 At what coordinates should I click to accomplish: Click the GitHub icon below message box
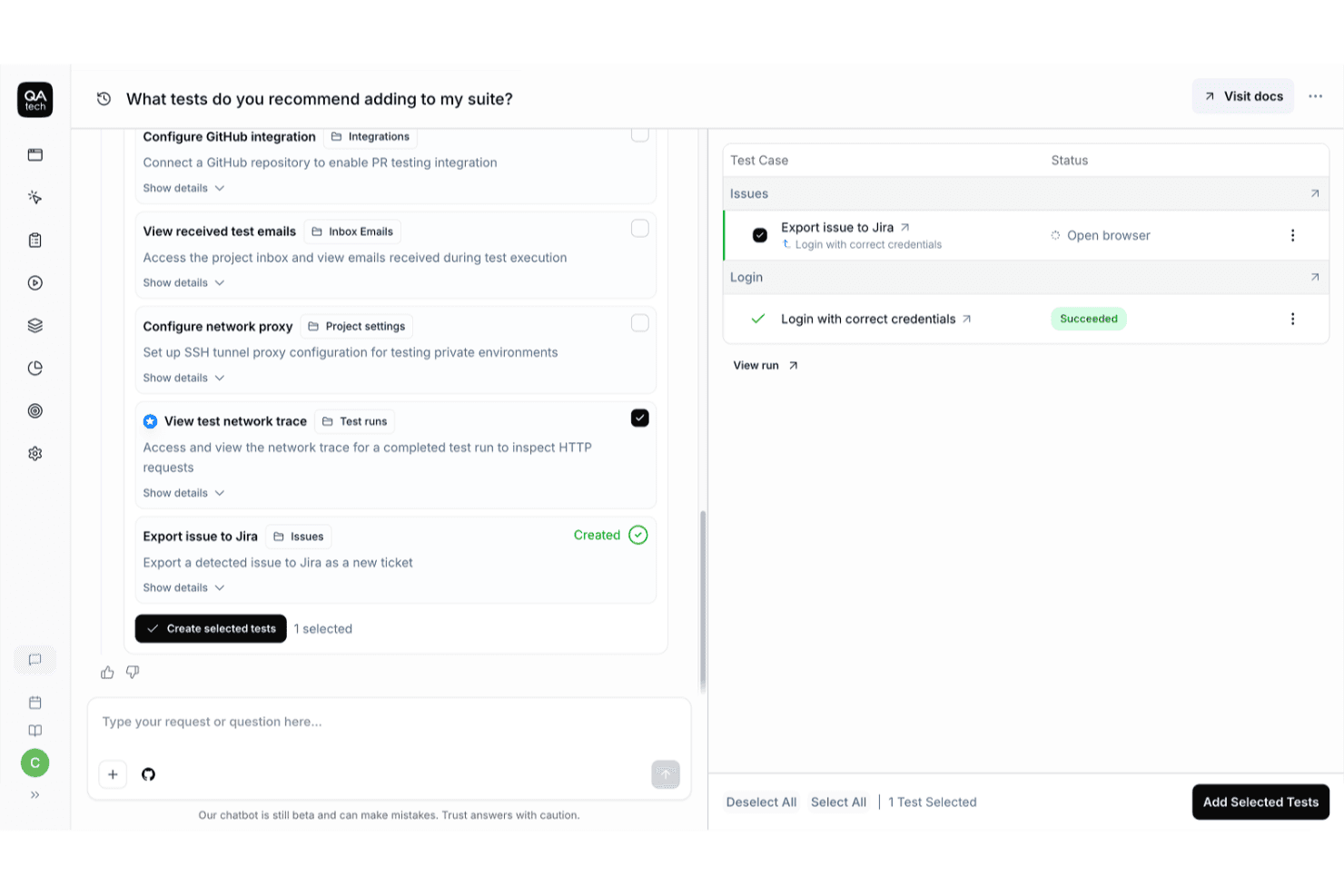(149, 774)
